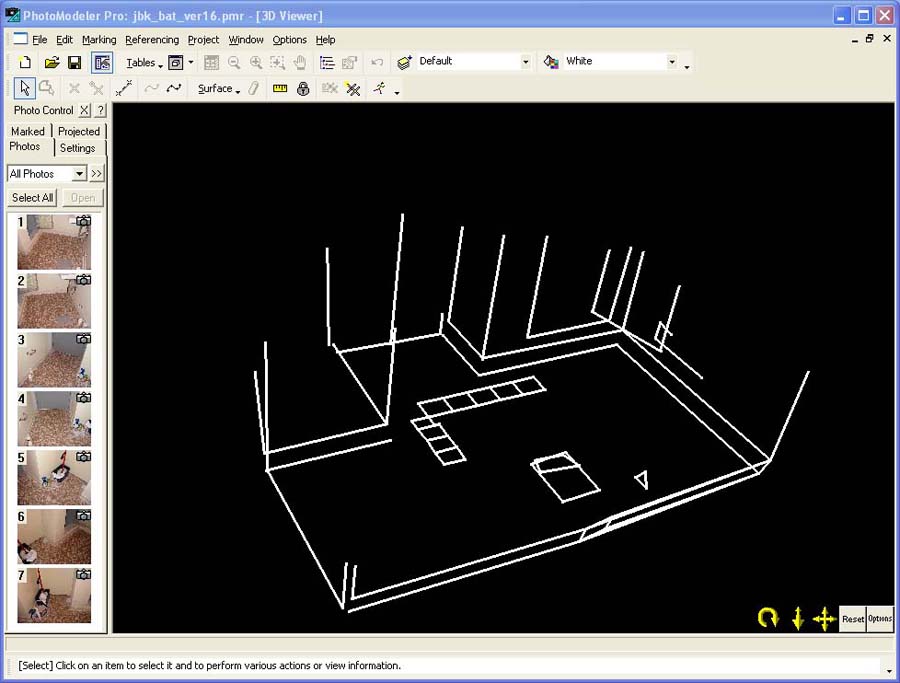
Task: Click the yellow vertical zoom arrow icon
Action: click(798, 619)
